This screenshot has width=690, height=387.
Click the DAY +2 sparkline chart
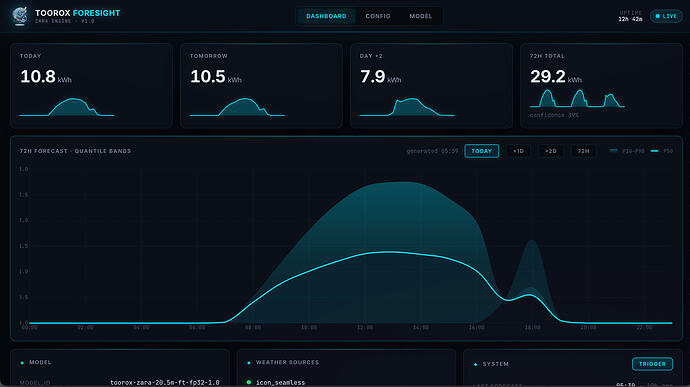(407, 107)
